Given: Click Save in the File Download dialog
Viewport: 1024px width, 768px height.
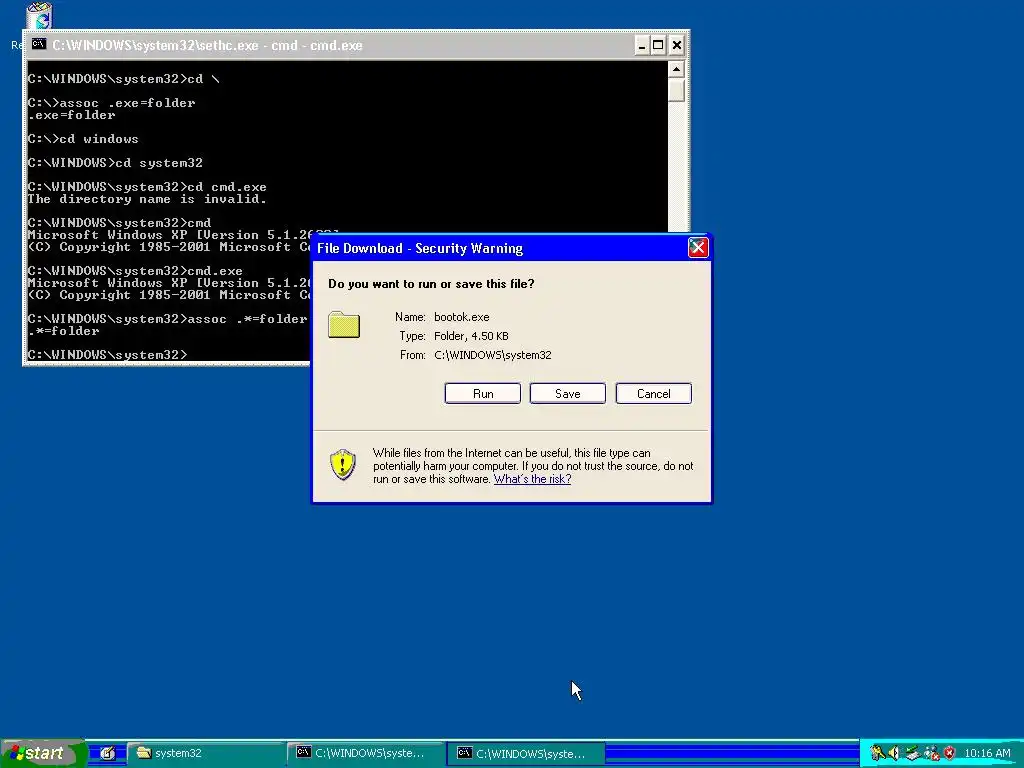Looking at the screenshot, I should (568, 394).
